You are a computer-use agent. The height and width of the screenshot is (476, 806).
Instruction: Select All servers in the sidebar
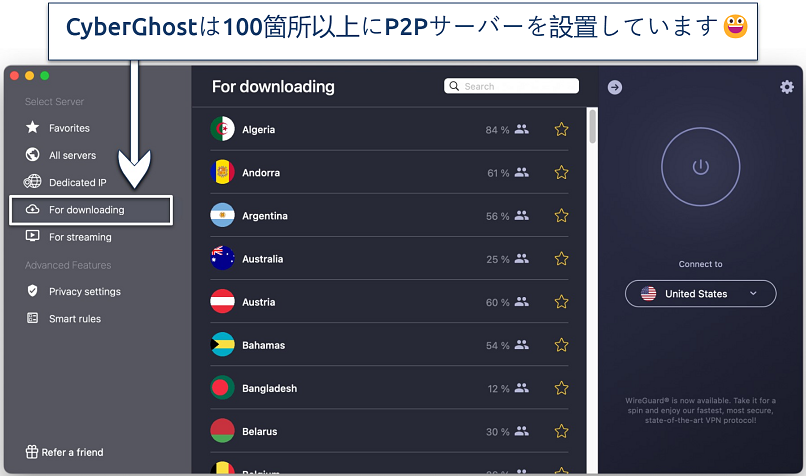tap(72, 155)
